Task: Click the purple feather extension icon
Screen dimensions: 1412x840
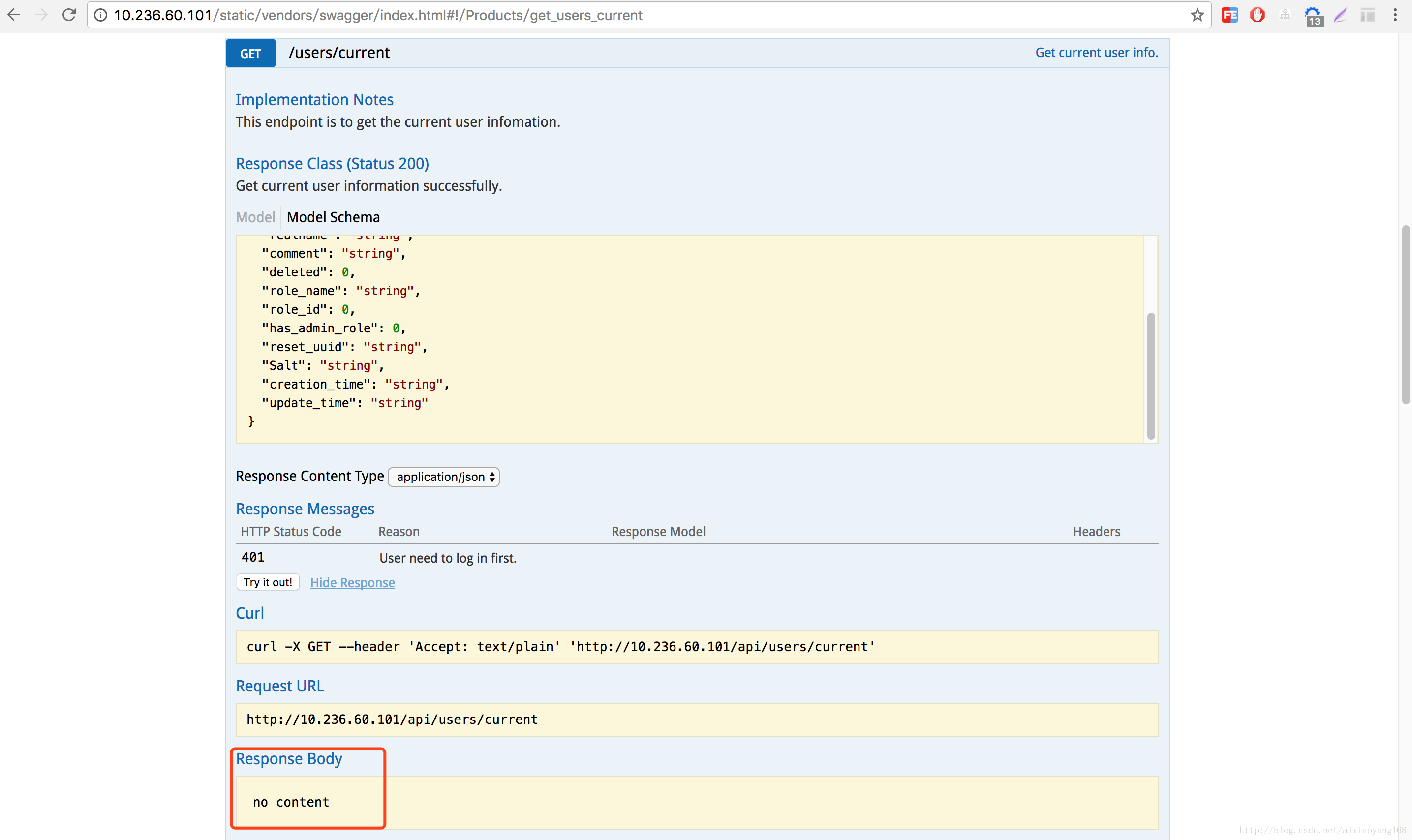Action: (1340, 15)
